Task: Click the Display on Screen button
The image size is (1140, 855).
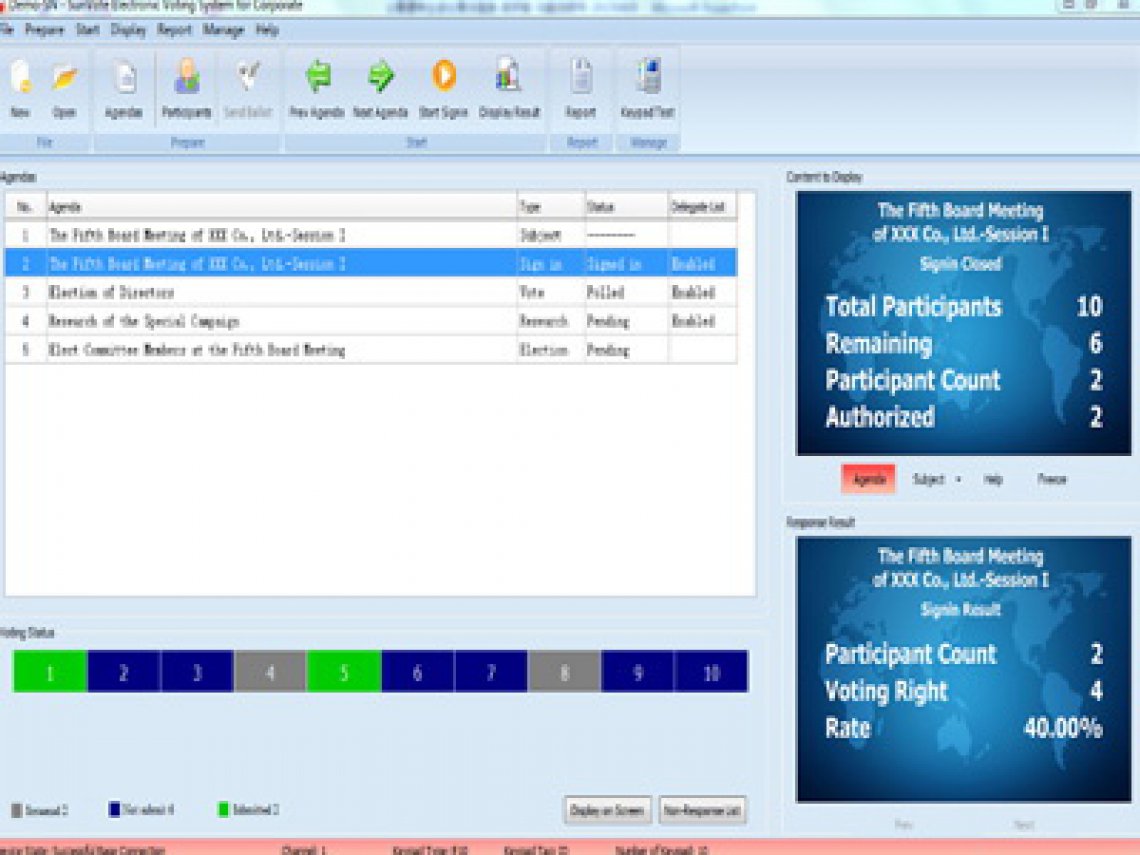Action: [x=607, y=810]
